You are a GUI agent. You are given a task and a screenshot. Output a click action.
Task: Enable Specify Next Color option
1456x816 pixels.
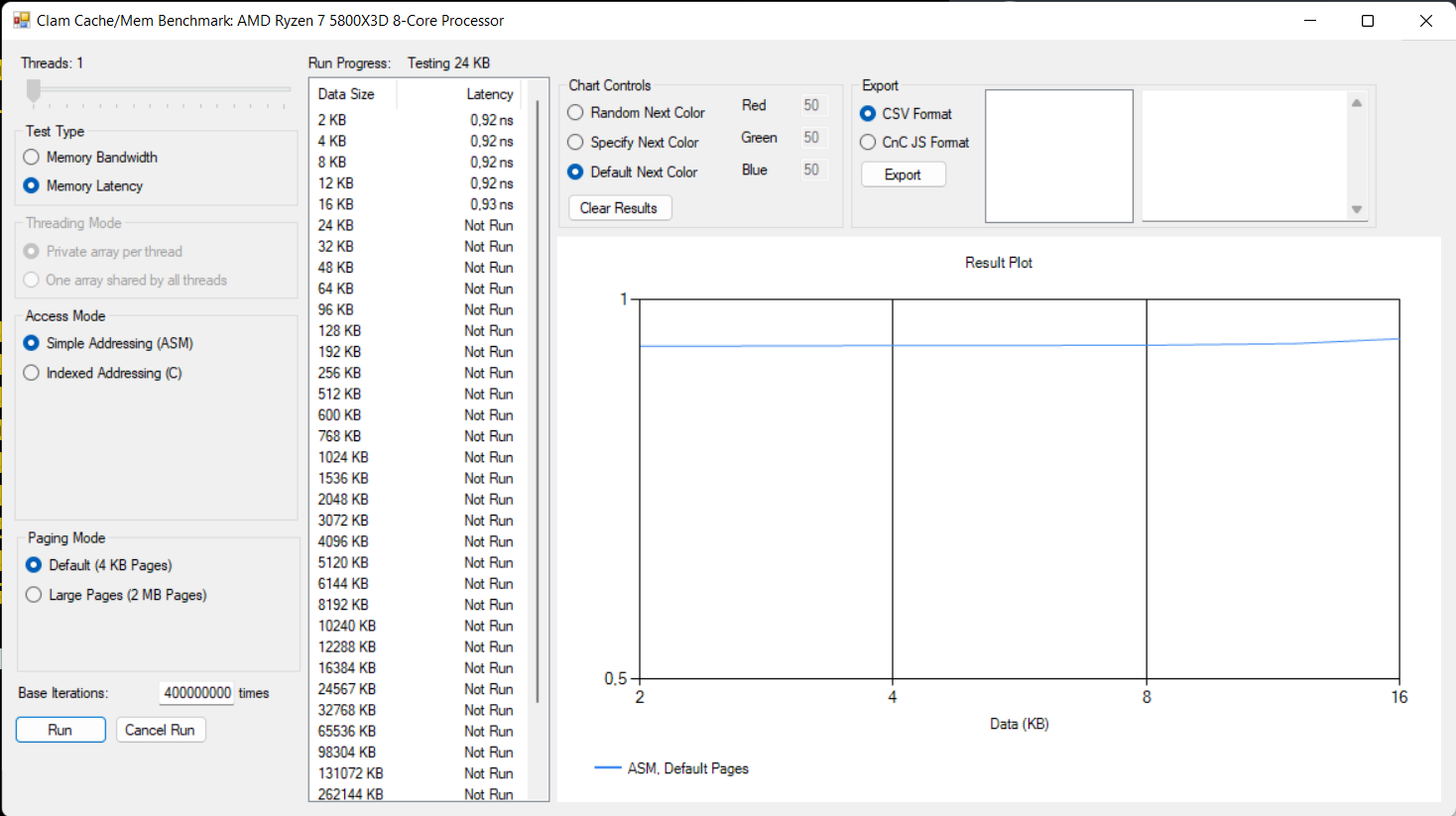[633, 142]
